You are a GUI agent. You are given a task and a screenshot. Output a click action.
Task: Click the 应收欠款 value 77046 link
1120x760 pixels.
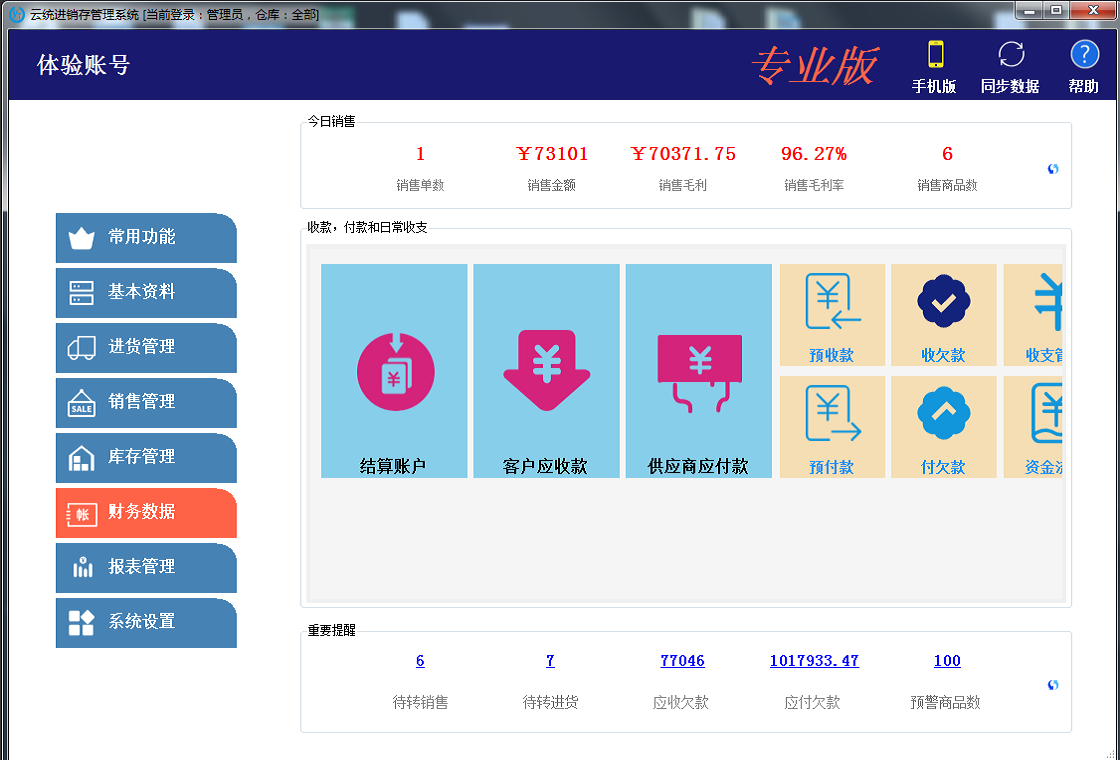[682, 661]
